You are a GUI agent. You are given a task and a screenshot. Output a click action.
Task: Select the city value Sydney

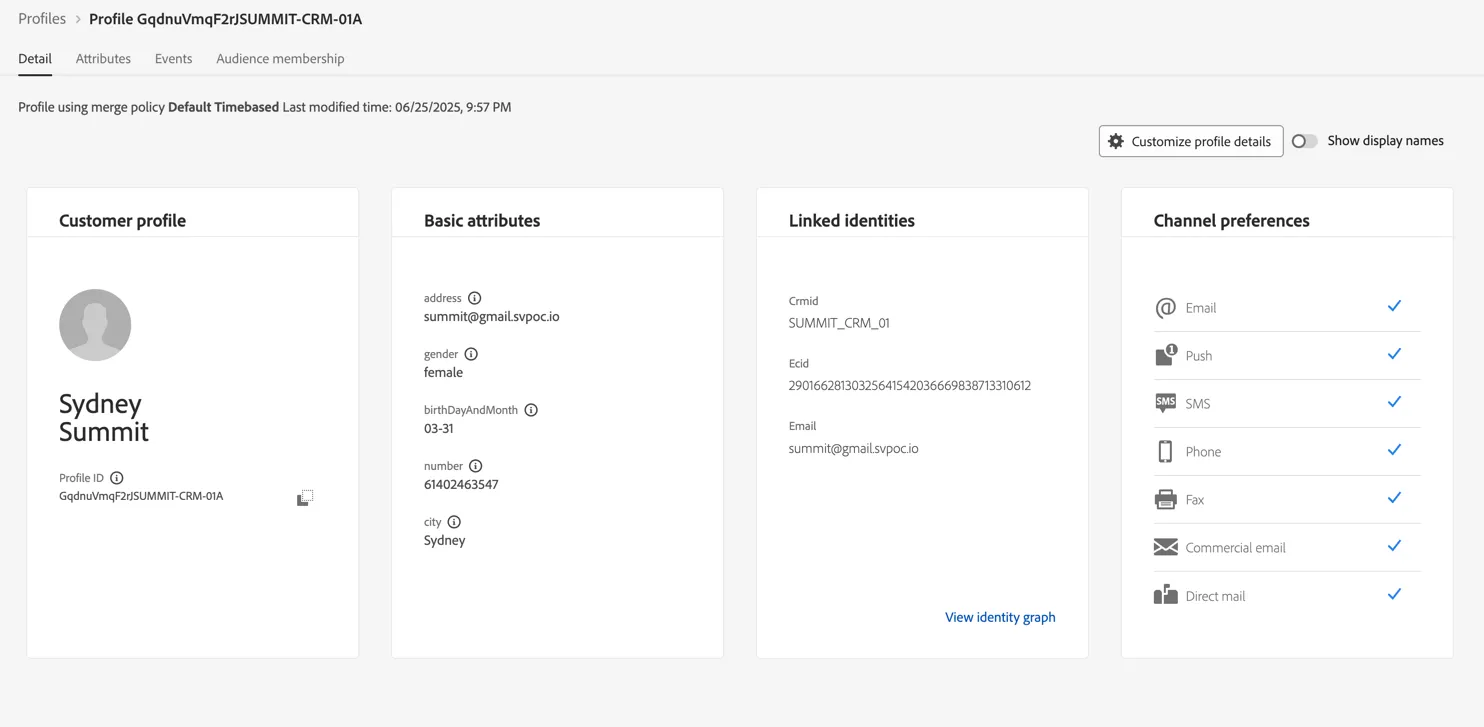coord(445,541)
